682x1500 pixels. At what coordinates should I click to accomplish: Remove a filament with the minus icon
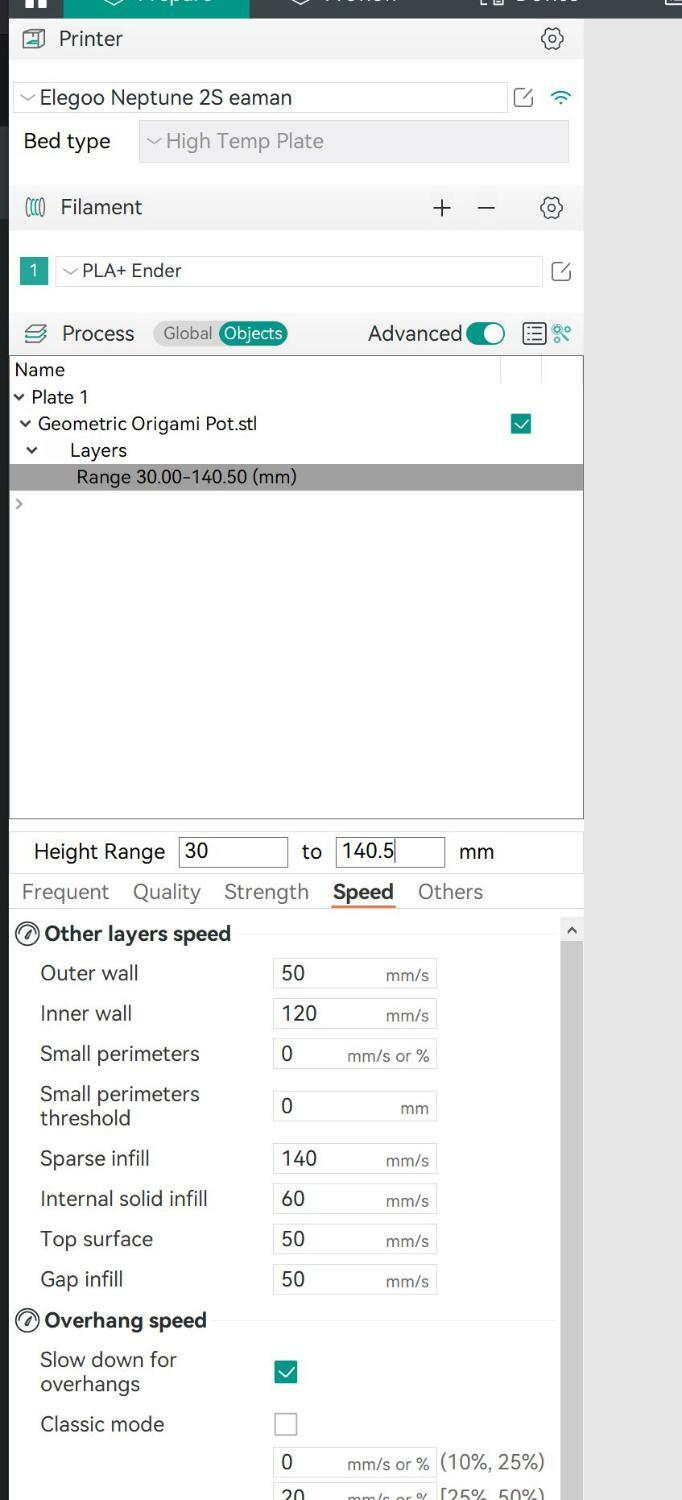point(486,208)
